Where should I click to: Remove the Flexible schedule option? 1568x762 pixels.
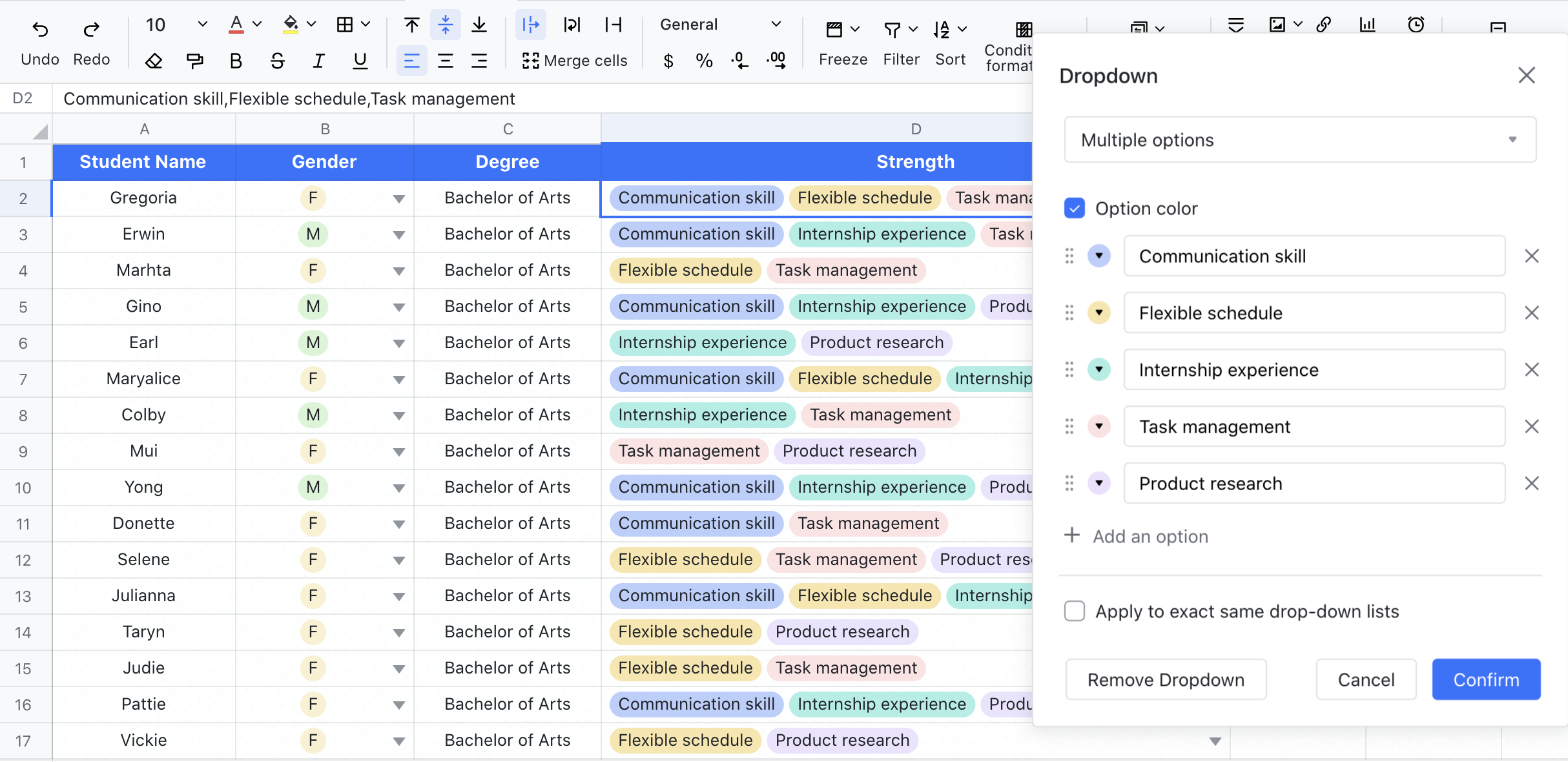pos(1532,313)
